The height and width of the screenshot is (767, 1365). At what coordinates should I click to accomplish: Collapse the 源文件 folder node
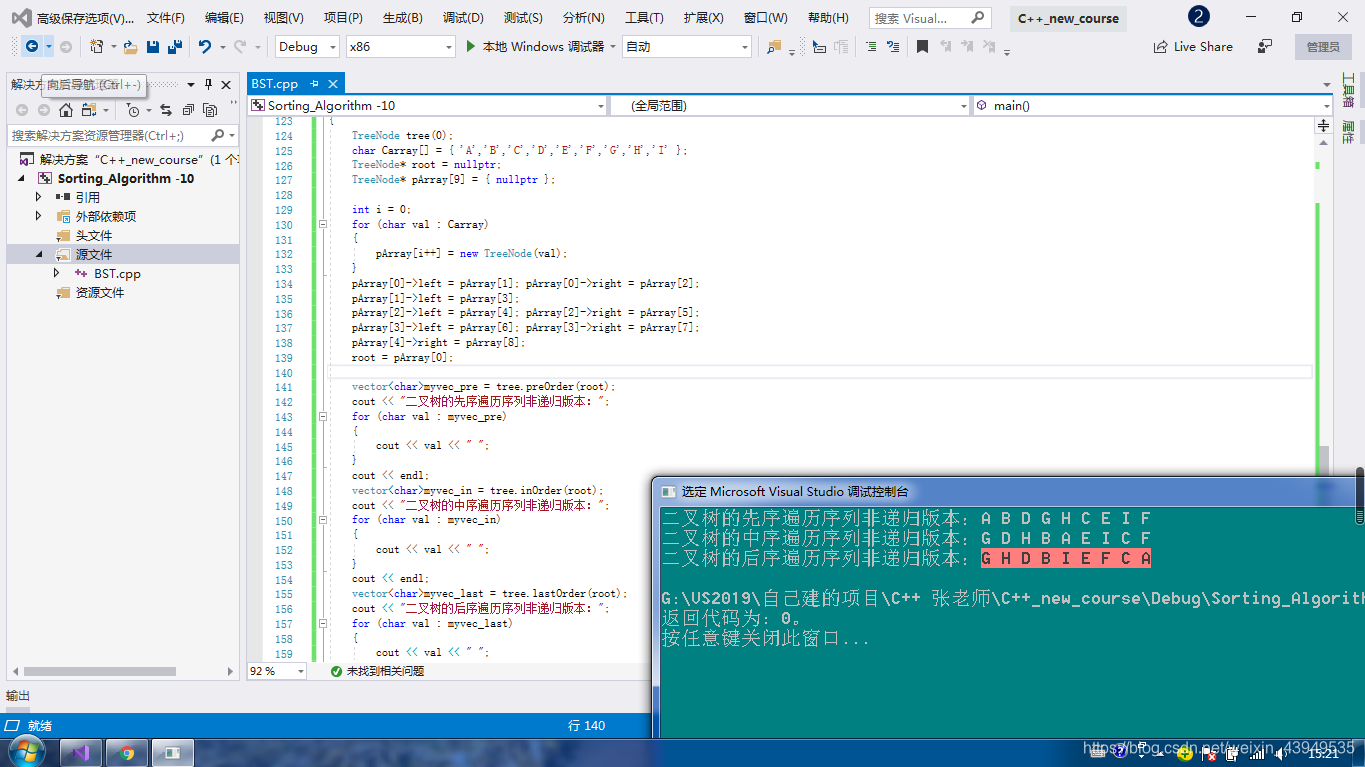(39, 254)
